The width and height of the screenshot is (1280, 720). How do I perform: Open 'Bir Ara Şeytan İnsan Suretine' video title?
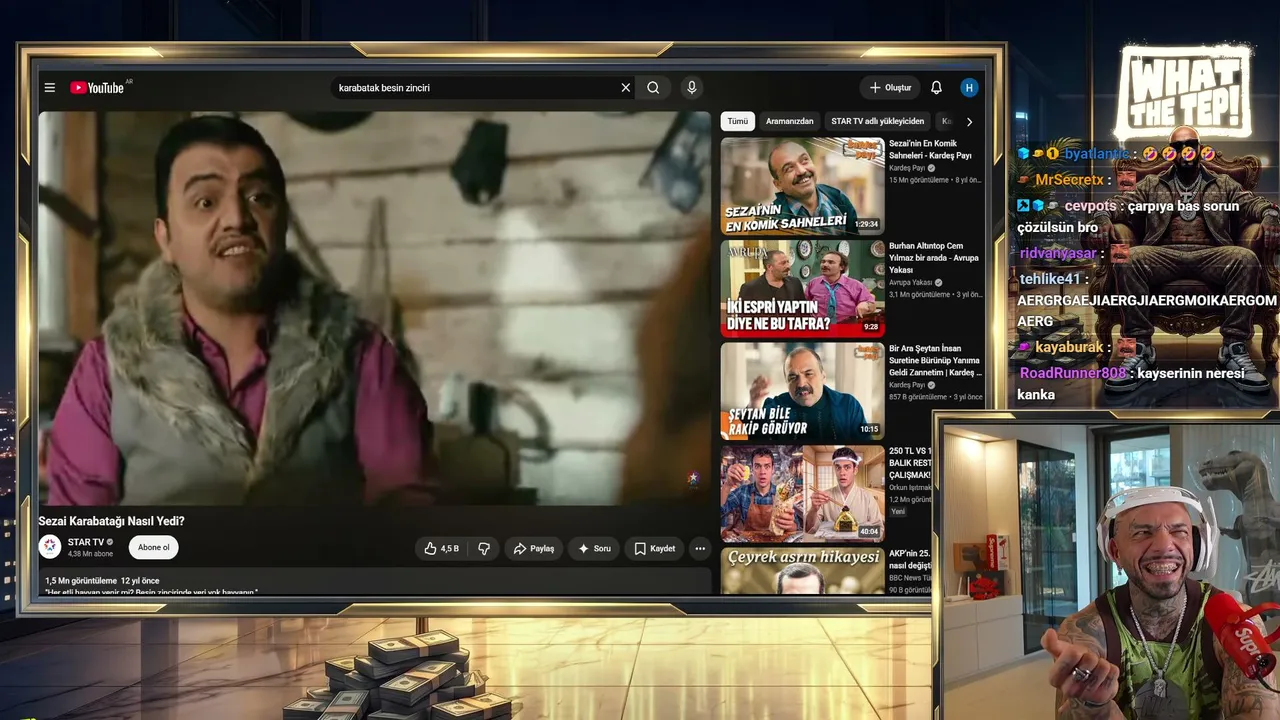[935, 361]
